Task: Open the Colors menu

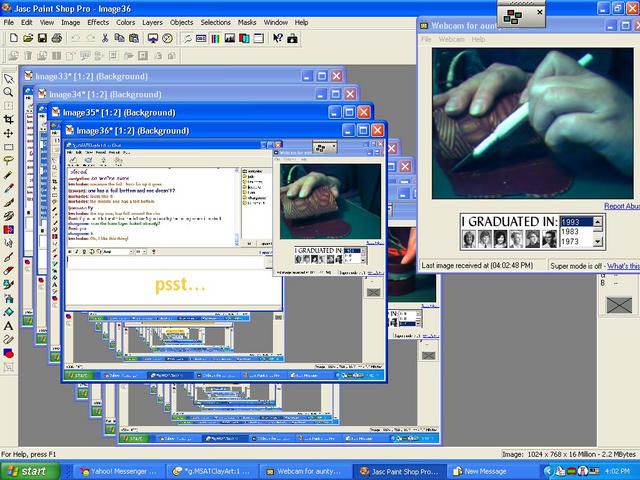Action: click(125, 22)
